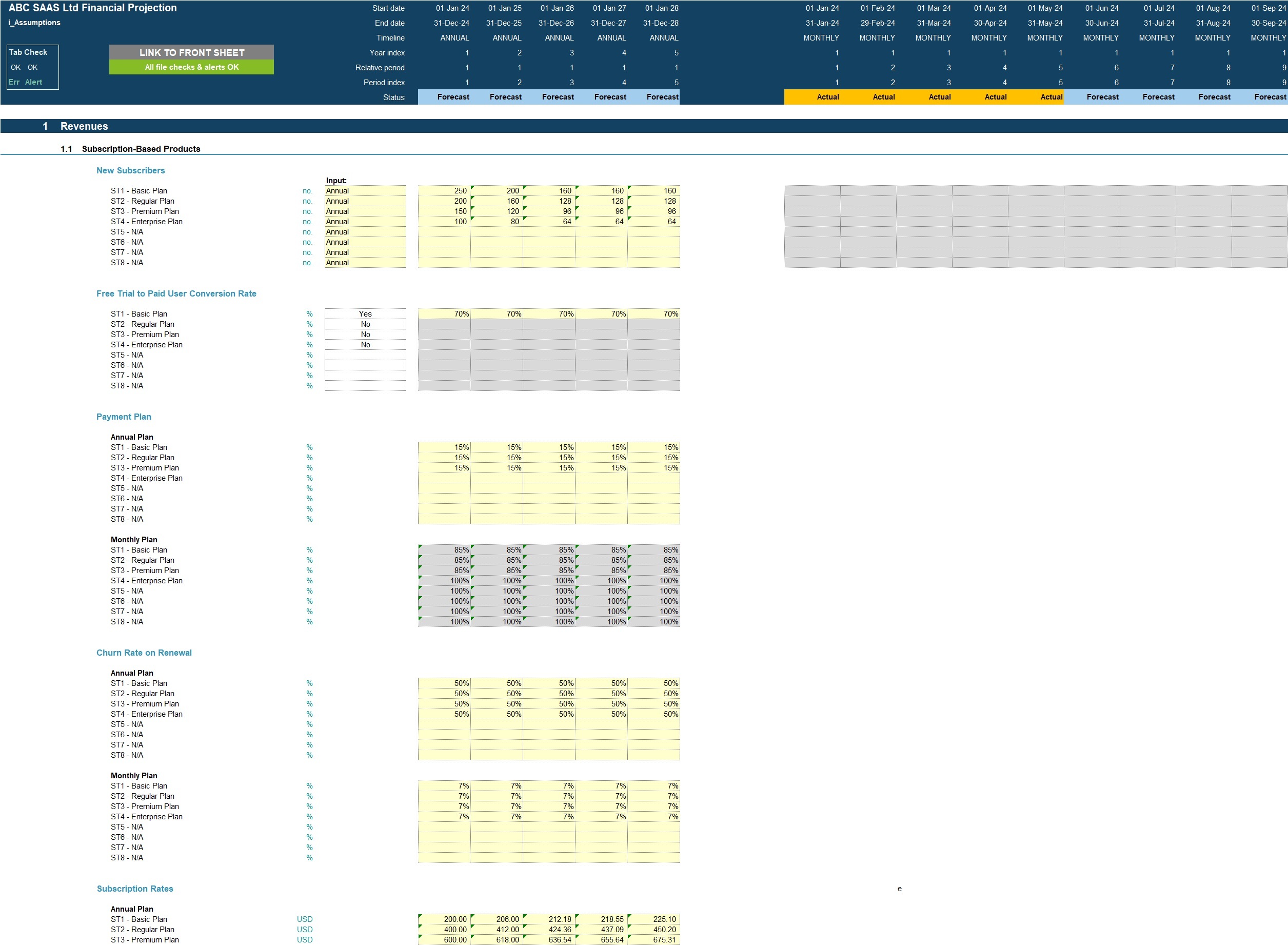Click the first Actual status cell for Jan-24

tap(812, 96)
